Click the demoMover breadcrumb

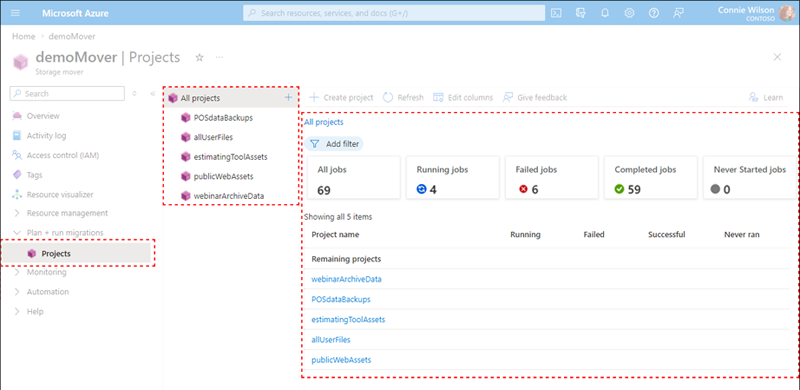(72, 37)
